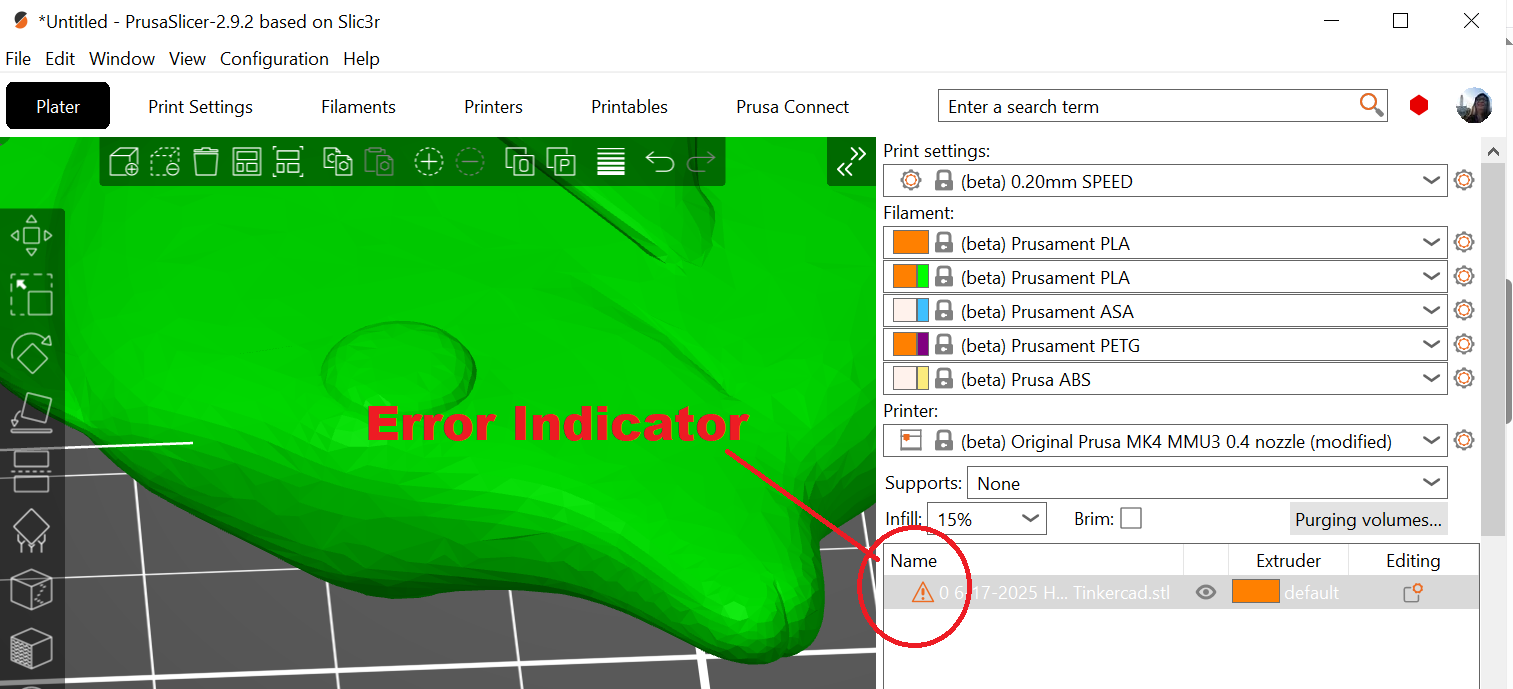The width and height of the screenshot is (1513, 689).
Task: Click the Remove instance minus icon
Action: pyautogui.click(x=470, y=162)
